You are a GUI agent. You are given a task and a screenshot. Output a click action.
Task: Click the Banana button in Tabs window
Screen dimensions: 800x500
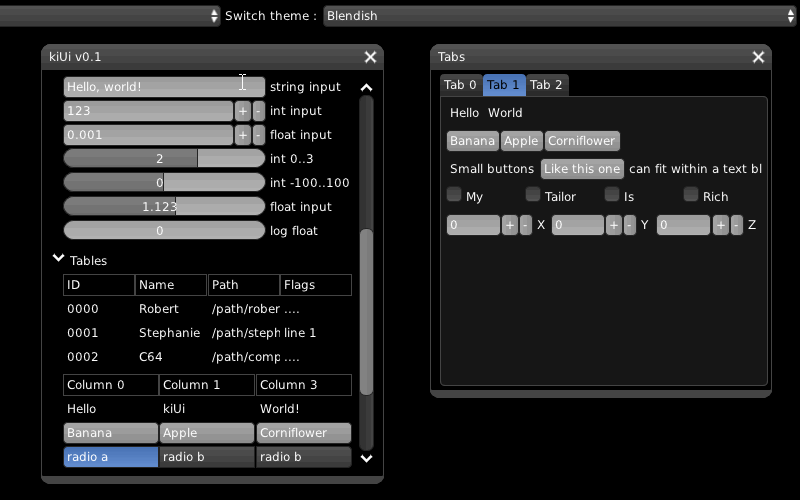pyautogui.click(x=472, y=141)
